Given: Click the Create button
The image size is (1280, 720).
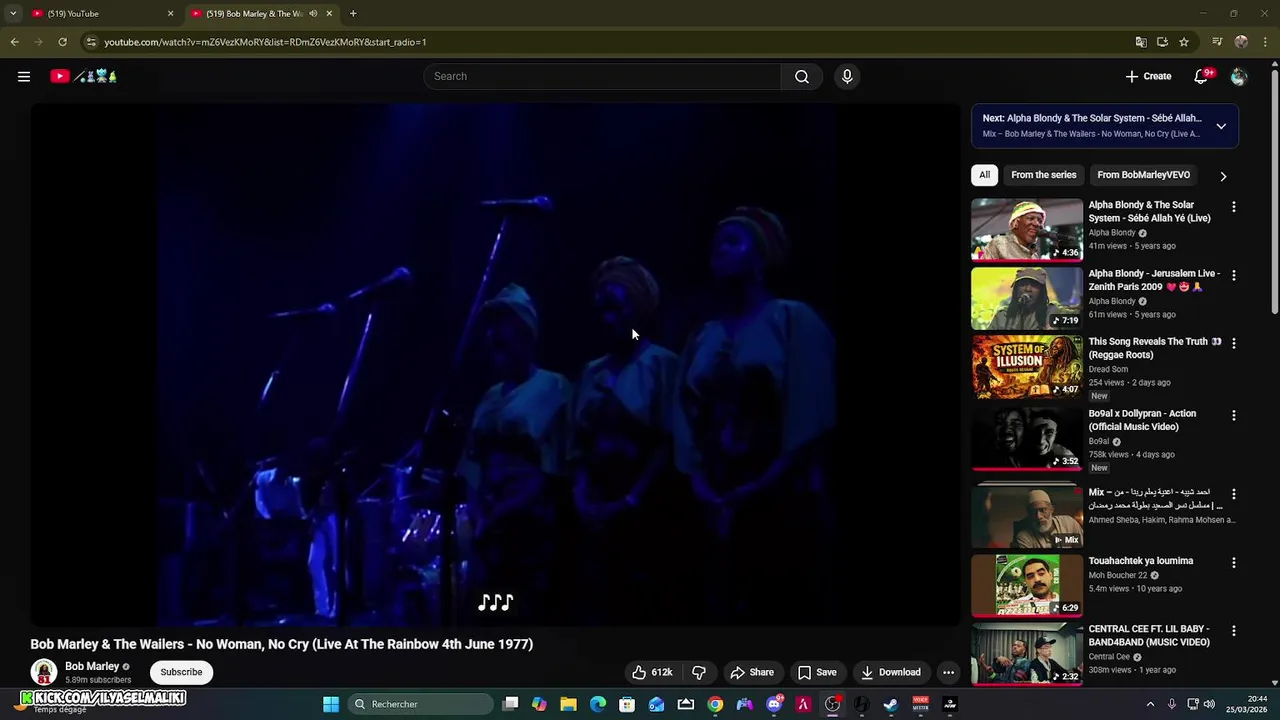Looking at the screenshot, I should (1148, 76).
